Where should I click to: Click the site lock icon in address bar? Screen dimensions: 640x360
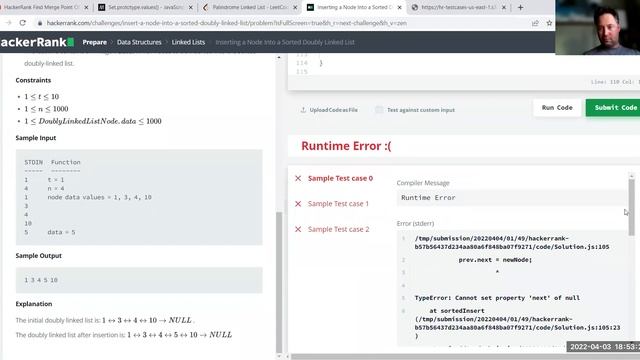[x=40, y=23]
